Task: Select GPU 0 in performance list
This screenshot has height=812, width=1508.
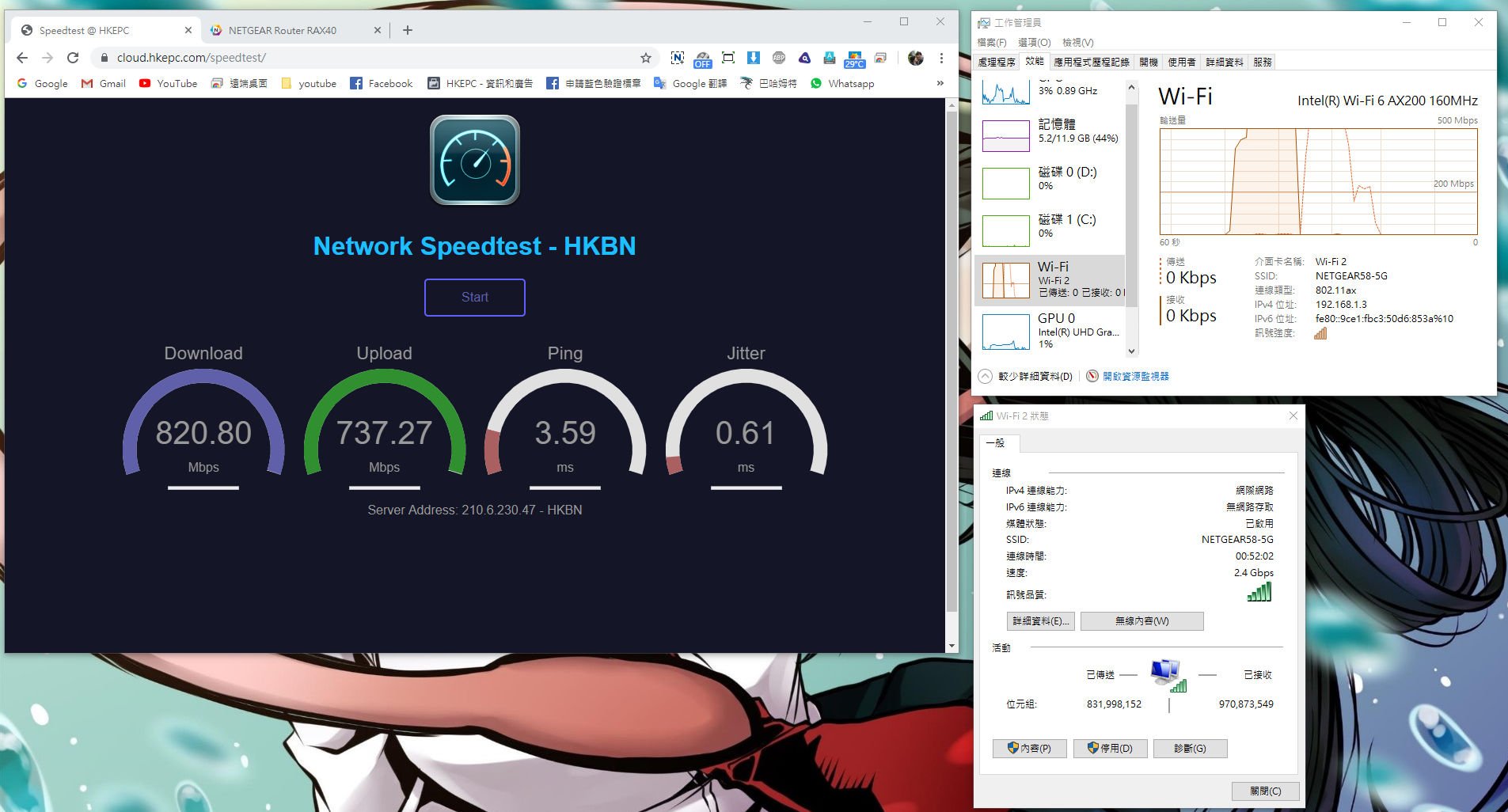Action: click(x=1050, y=330)
